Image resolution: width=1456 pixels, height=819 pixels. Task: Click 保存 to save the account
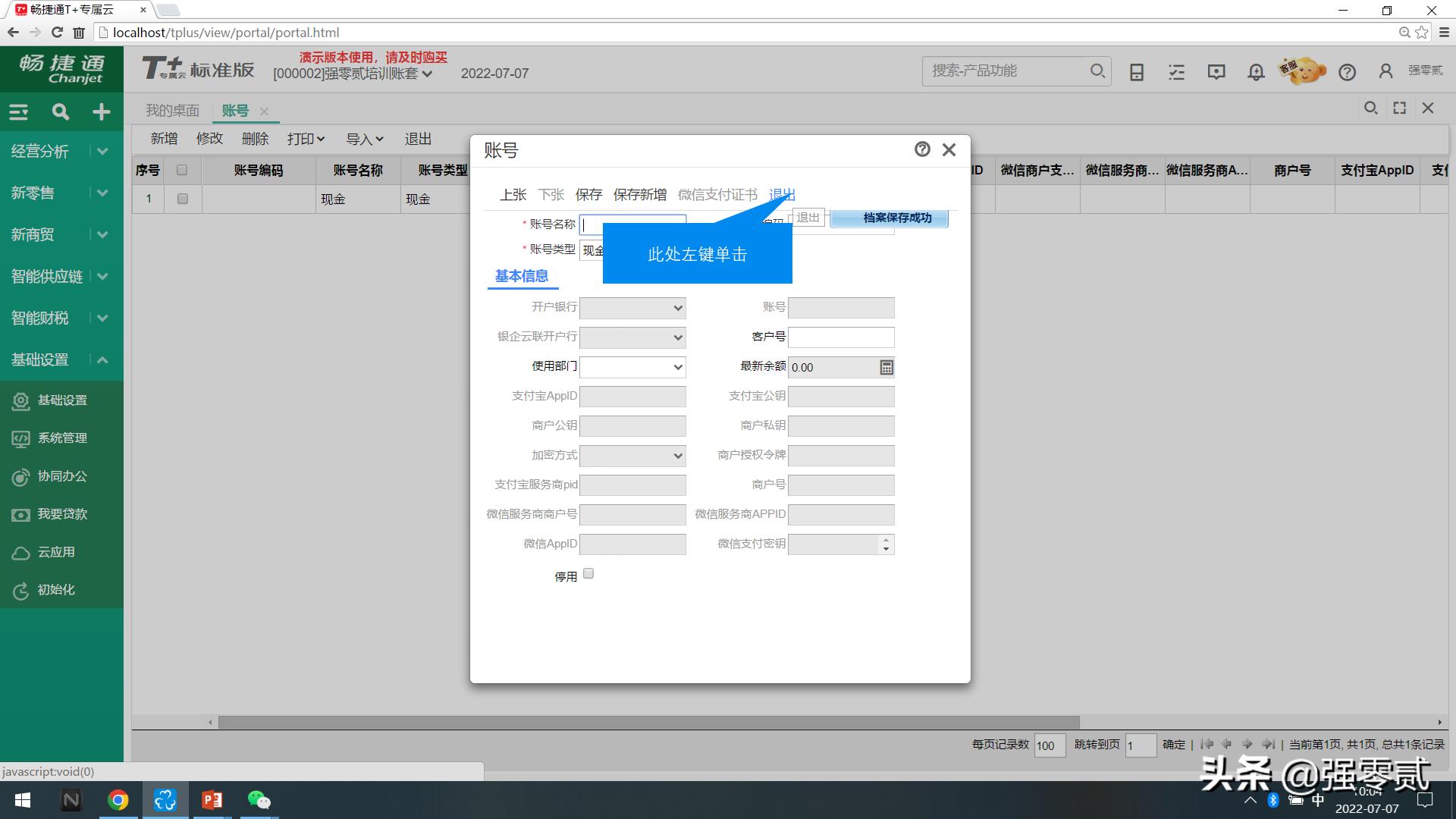pos(589,194)
